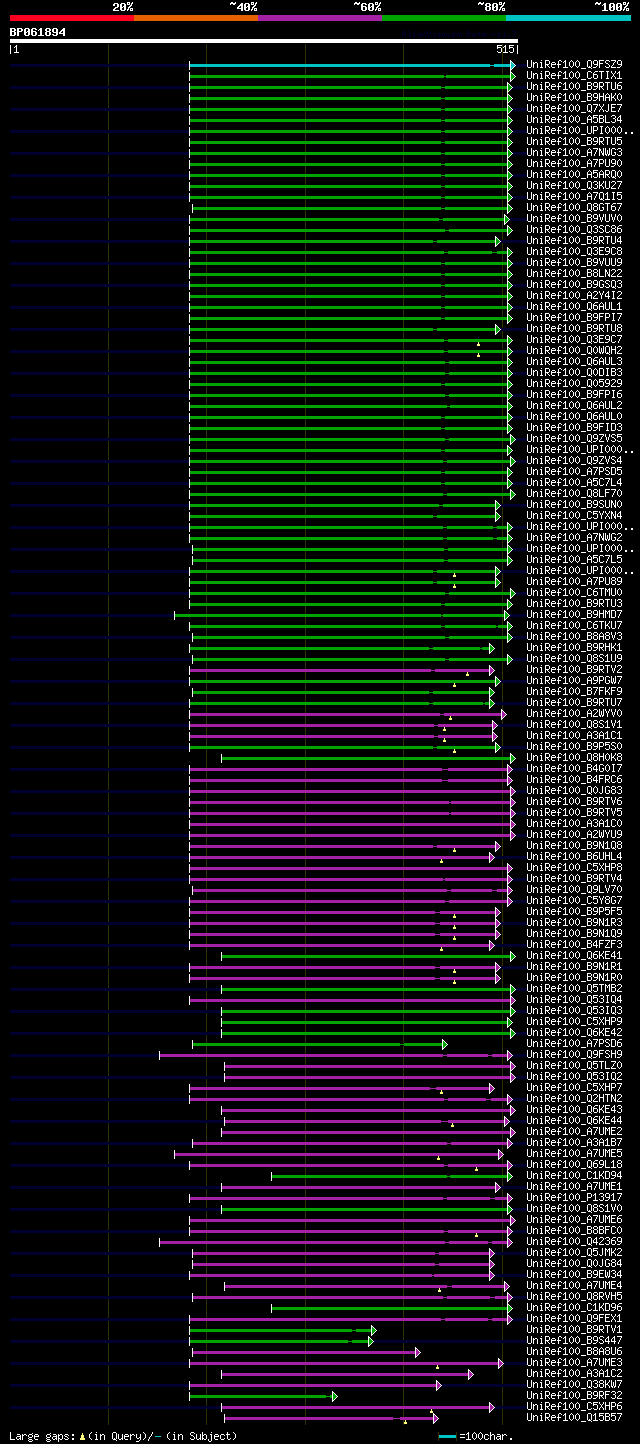Select label UniRef100_P13917

(574, 1198)
